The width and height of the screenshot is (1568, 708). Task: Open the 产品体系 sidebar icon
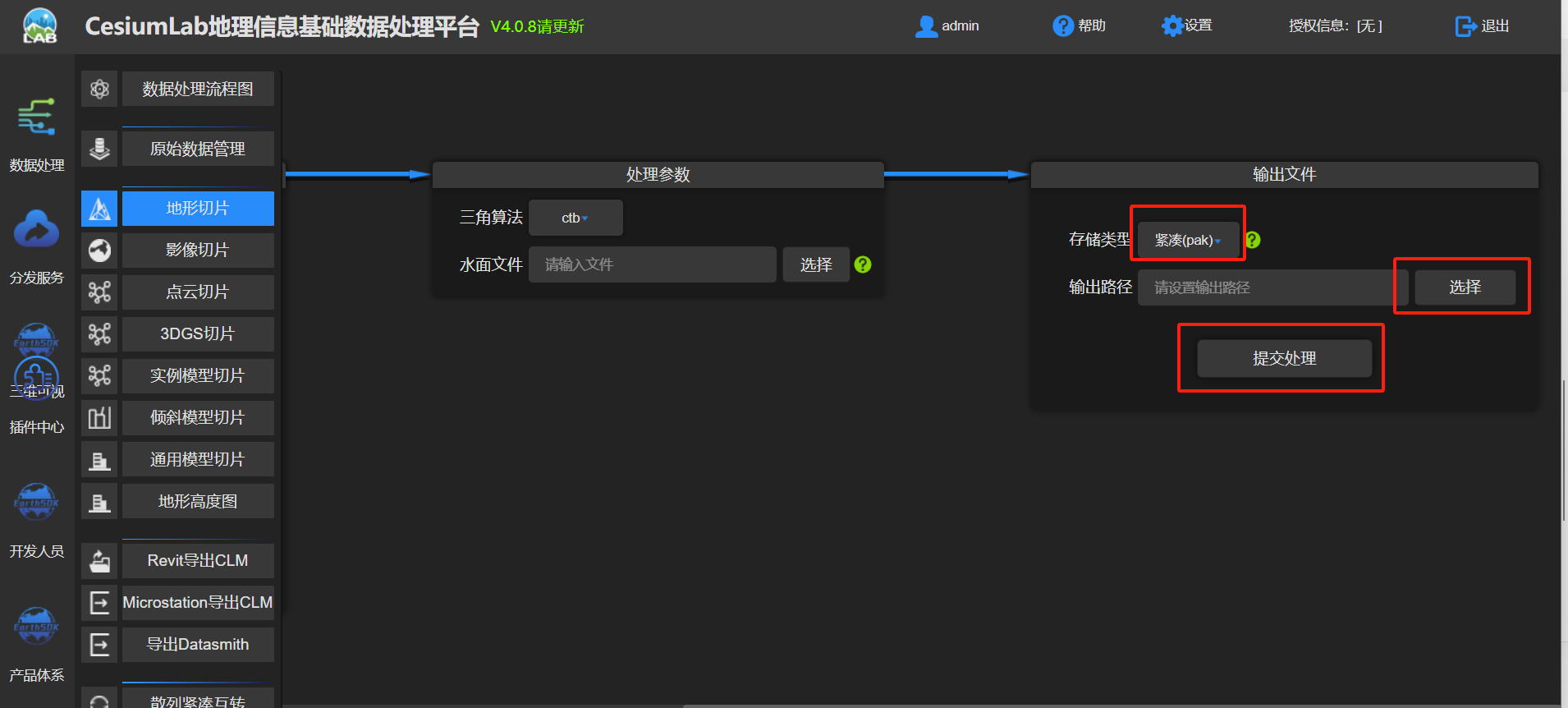pyautogui.click(x=37, y=626)
